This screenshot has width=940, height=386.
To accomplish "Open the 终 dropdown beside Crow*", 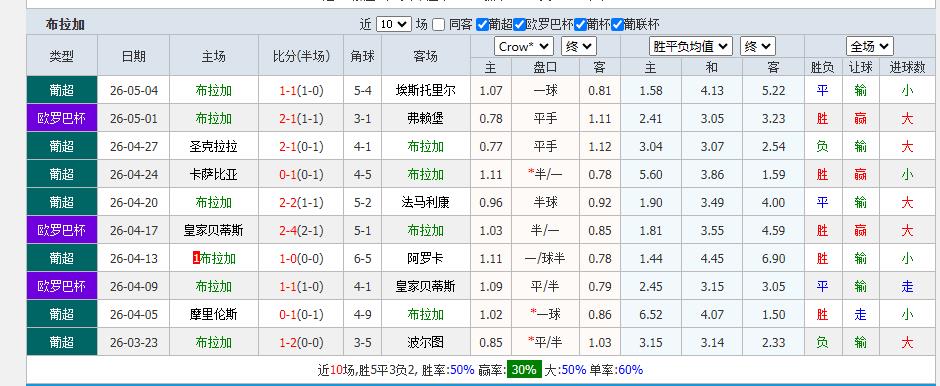I will point(579,46).
